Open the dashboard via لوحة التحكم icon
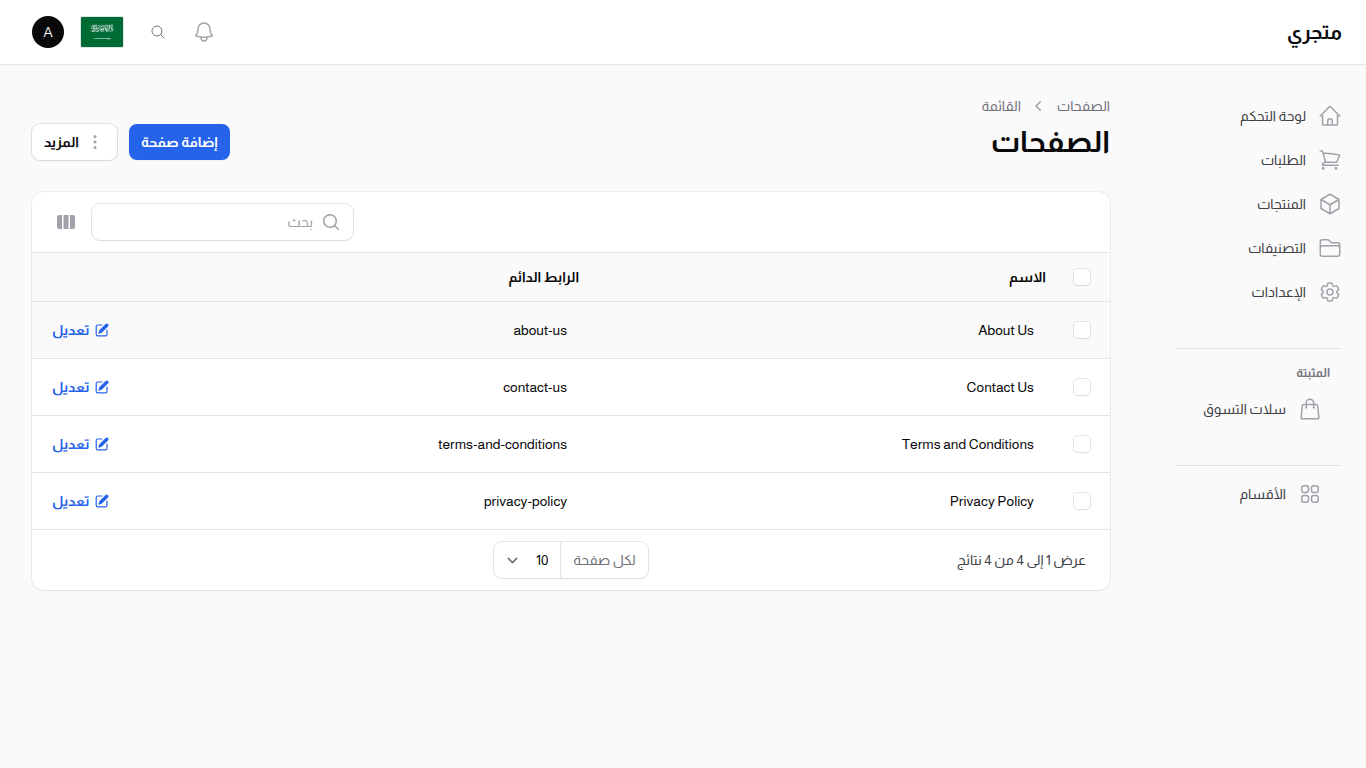The height and width of the screenshot is (768, 1366). (x=1330, y=115)
